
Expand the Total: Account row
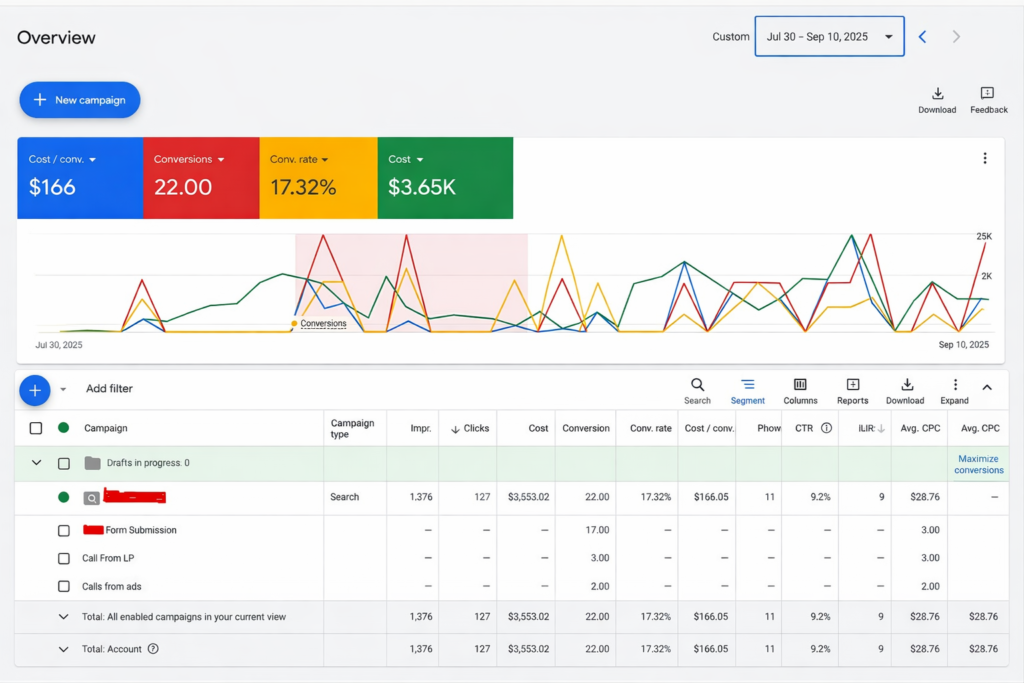pos(64,649)
